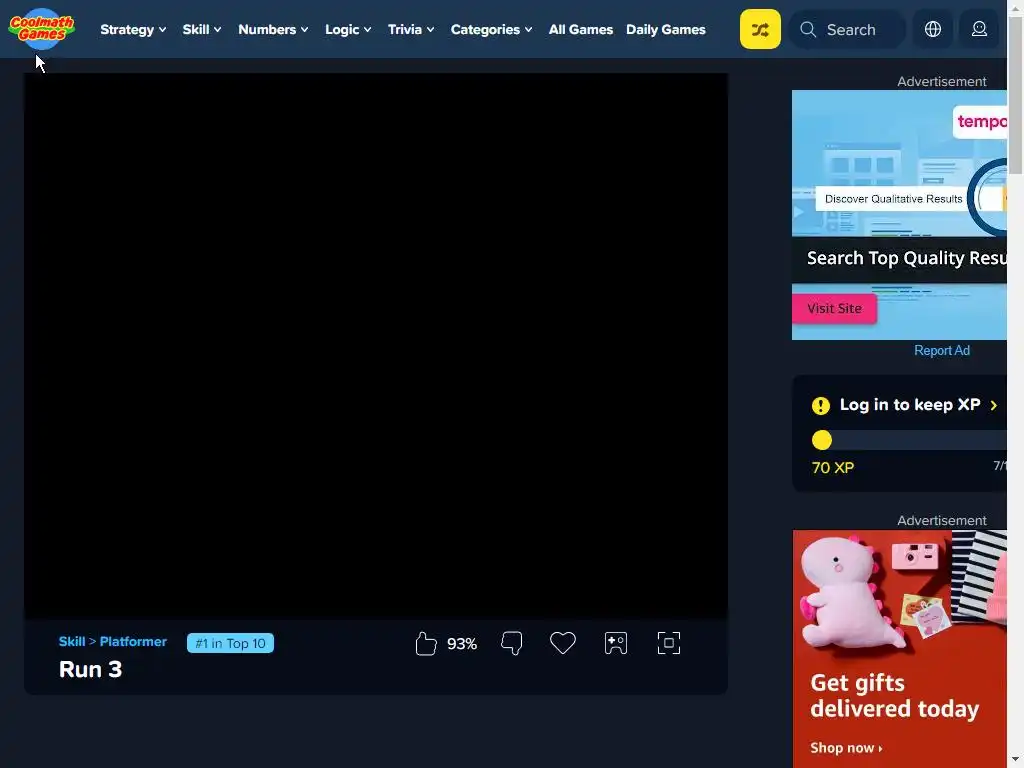Open the Daily Games page
The image size is (1024, 768).
[665, 29]
